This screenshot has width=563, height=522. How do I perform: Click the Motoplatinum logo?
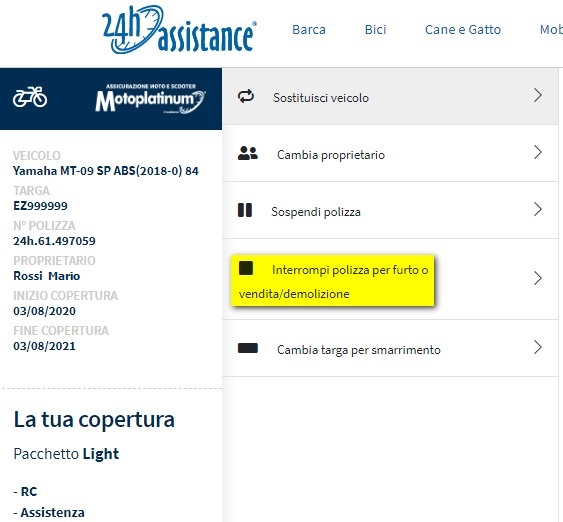pos(150,99)
